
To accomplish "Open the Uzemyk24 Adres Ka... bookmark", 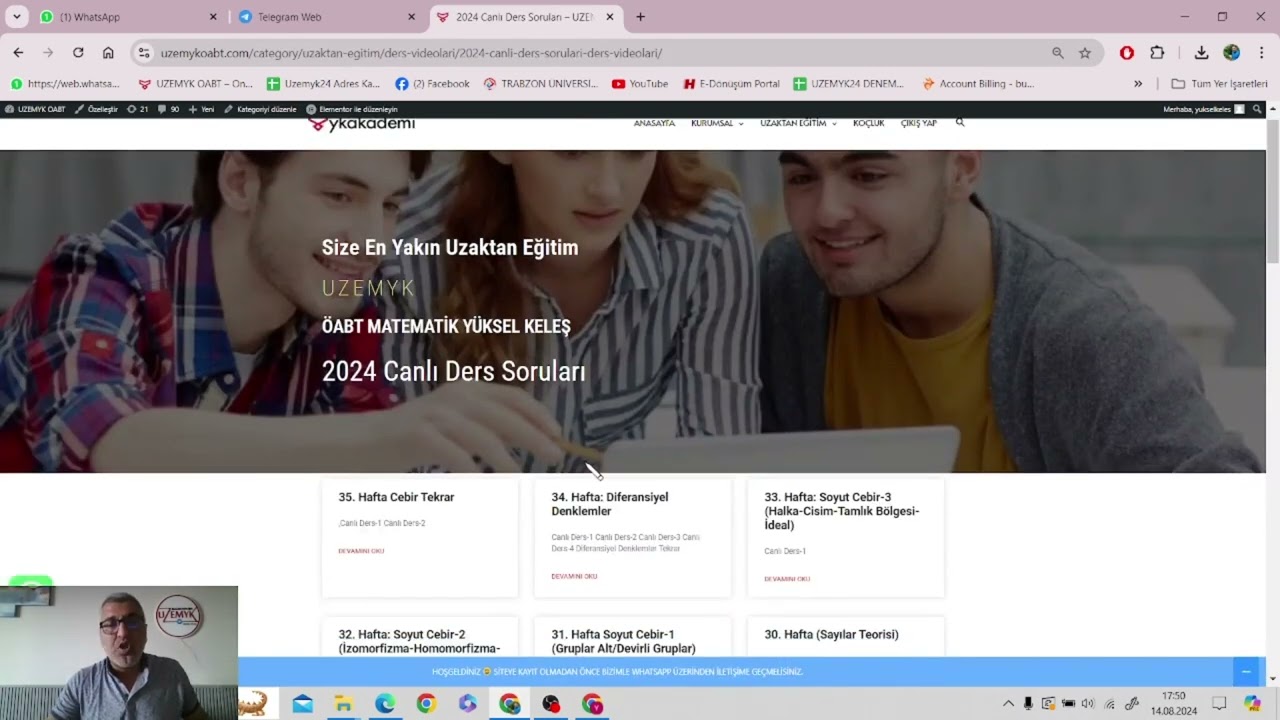I will [323, 84].
